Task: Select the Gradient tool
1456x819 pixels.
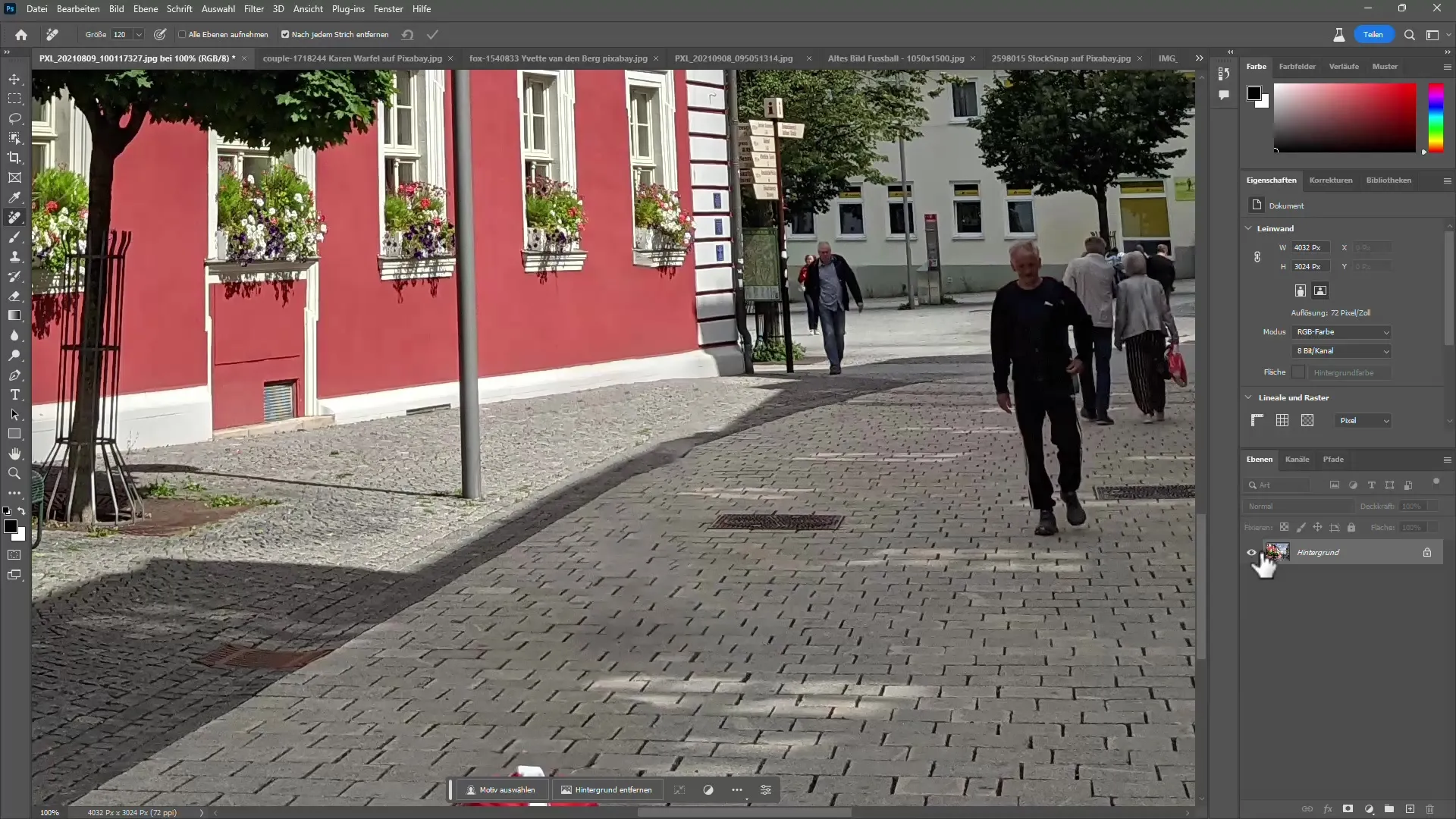Action: tap(14, 316)
